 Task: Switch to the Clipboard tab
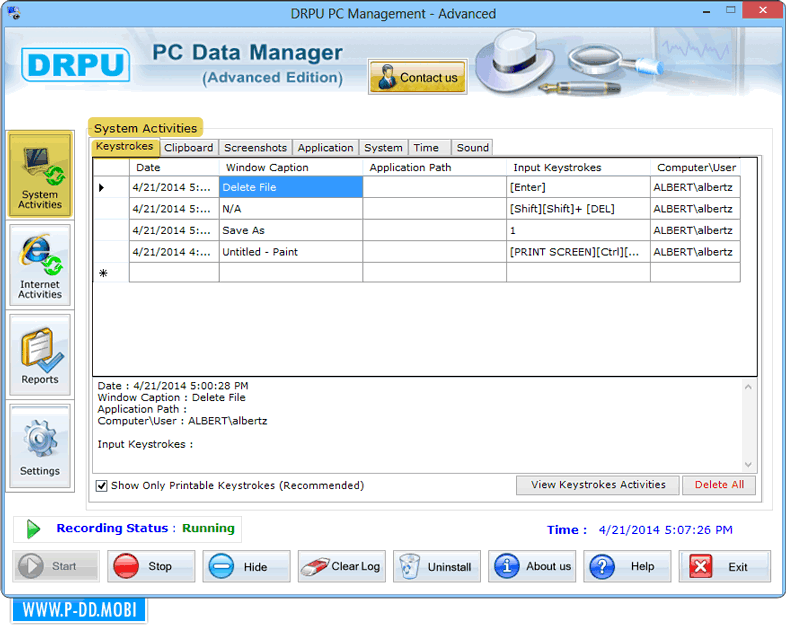click(188, 148)
